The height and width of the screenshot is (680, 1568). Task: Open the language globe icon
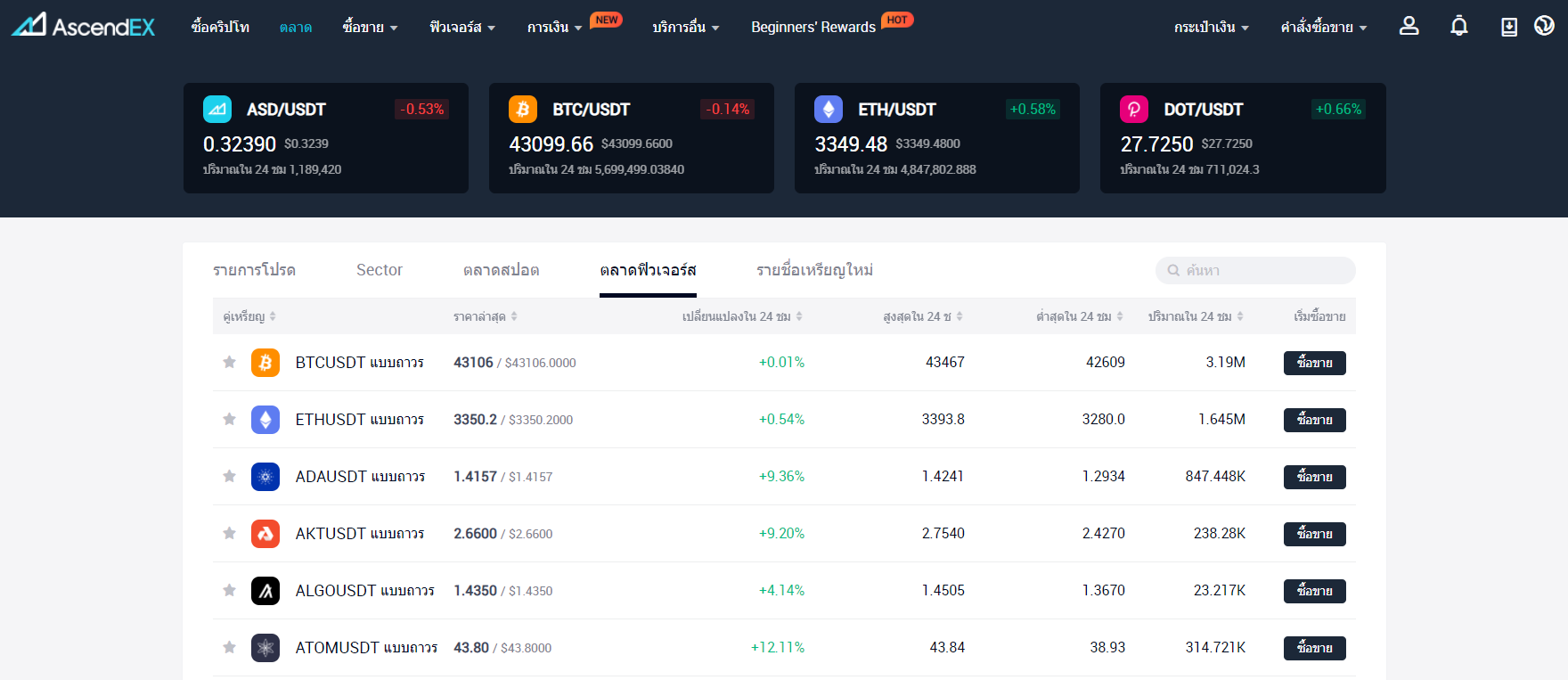coord(1544,26)
